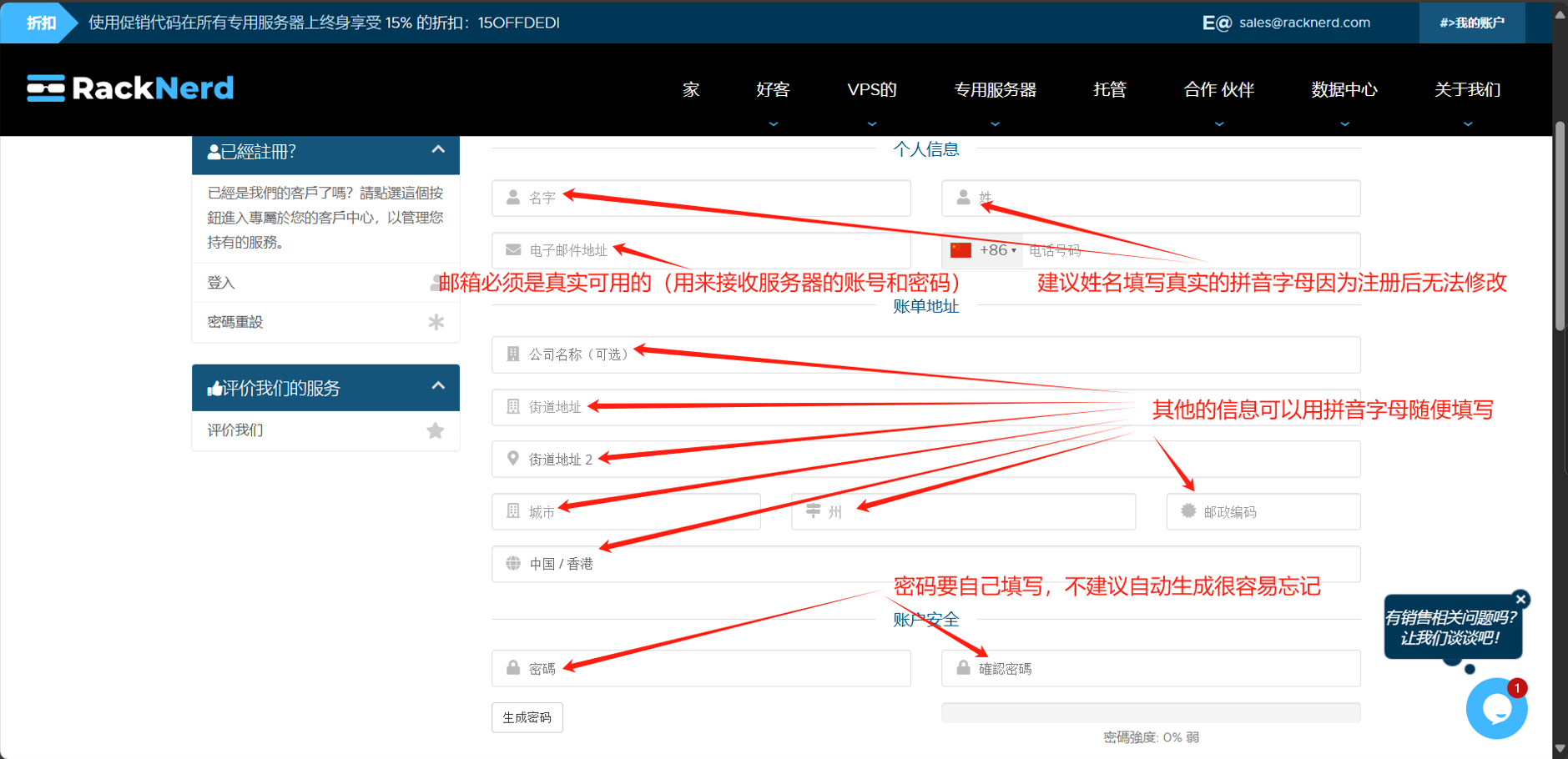Collapse the 已經註冊? panel

tap(438, 150)
